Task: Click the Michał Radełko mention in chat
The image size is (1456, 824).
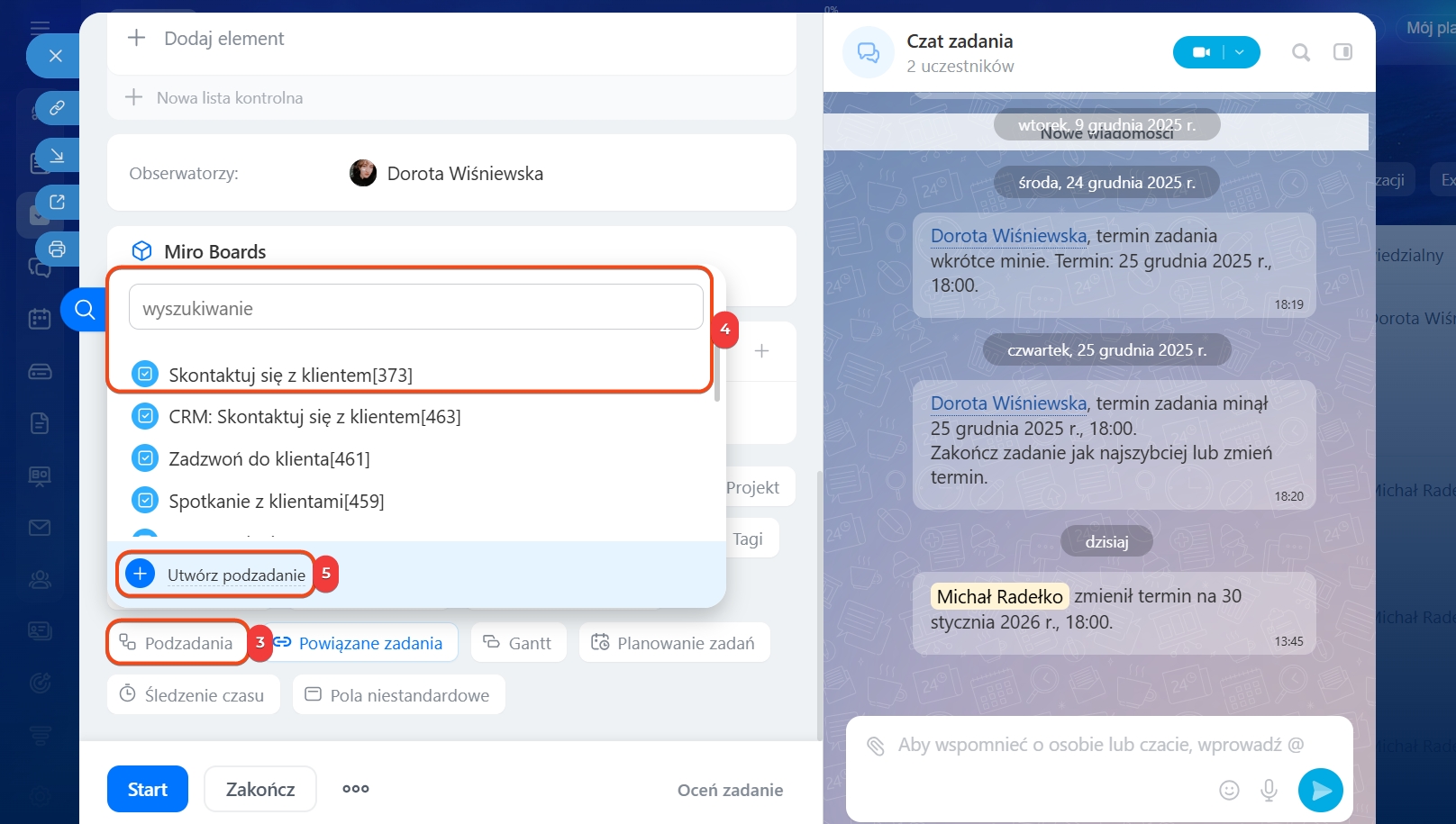Action: (999, 596)
